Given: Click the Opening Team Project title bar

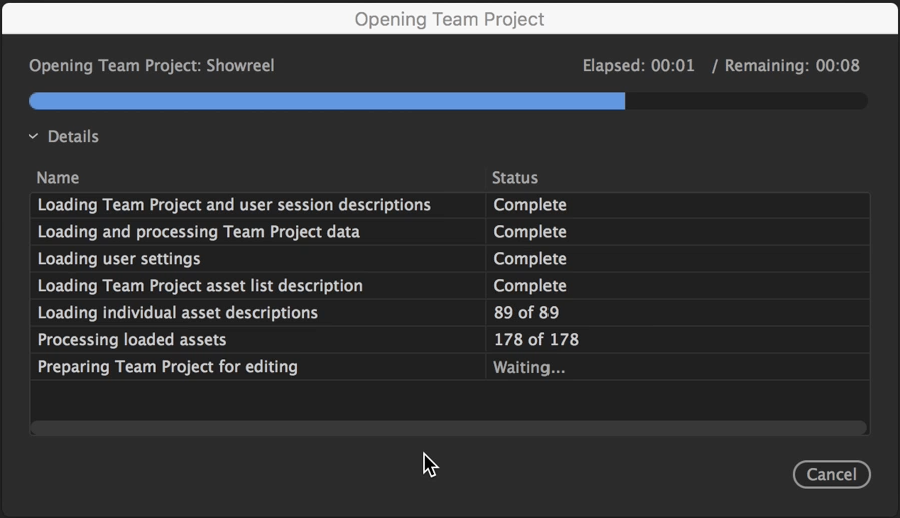Looking at the screenshot, I should [x=450, y=19].
